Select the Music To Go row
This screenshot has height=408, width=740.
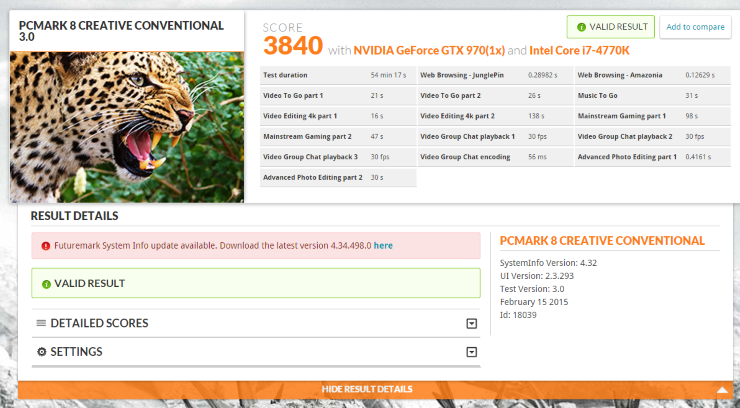(x=653, y=96)
